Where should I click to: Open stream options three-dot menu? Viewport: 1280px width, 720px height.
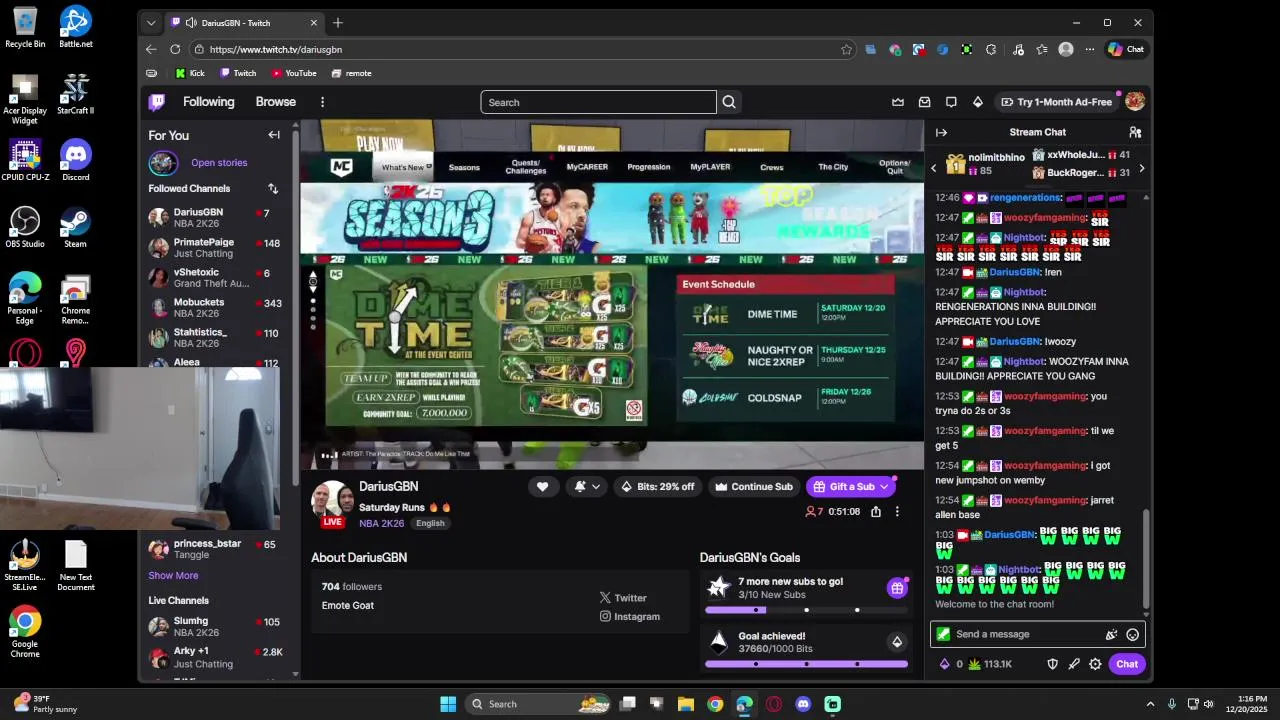pyautogui.click(x=897, y=511)
